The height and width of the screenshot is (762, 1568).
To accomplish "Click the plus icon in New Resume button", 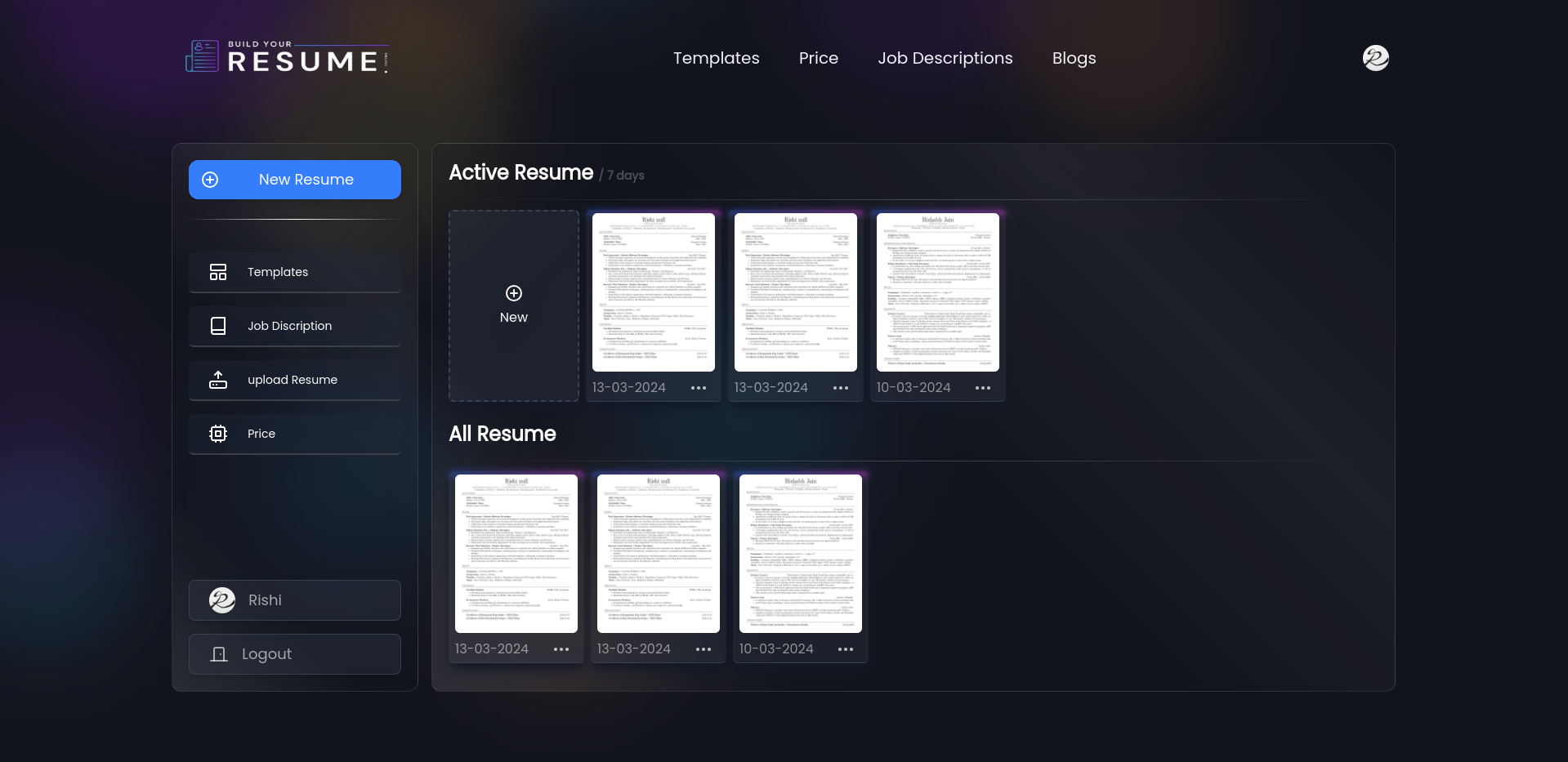I will (210, 180).
